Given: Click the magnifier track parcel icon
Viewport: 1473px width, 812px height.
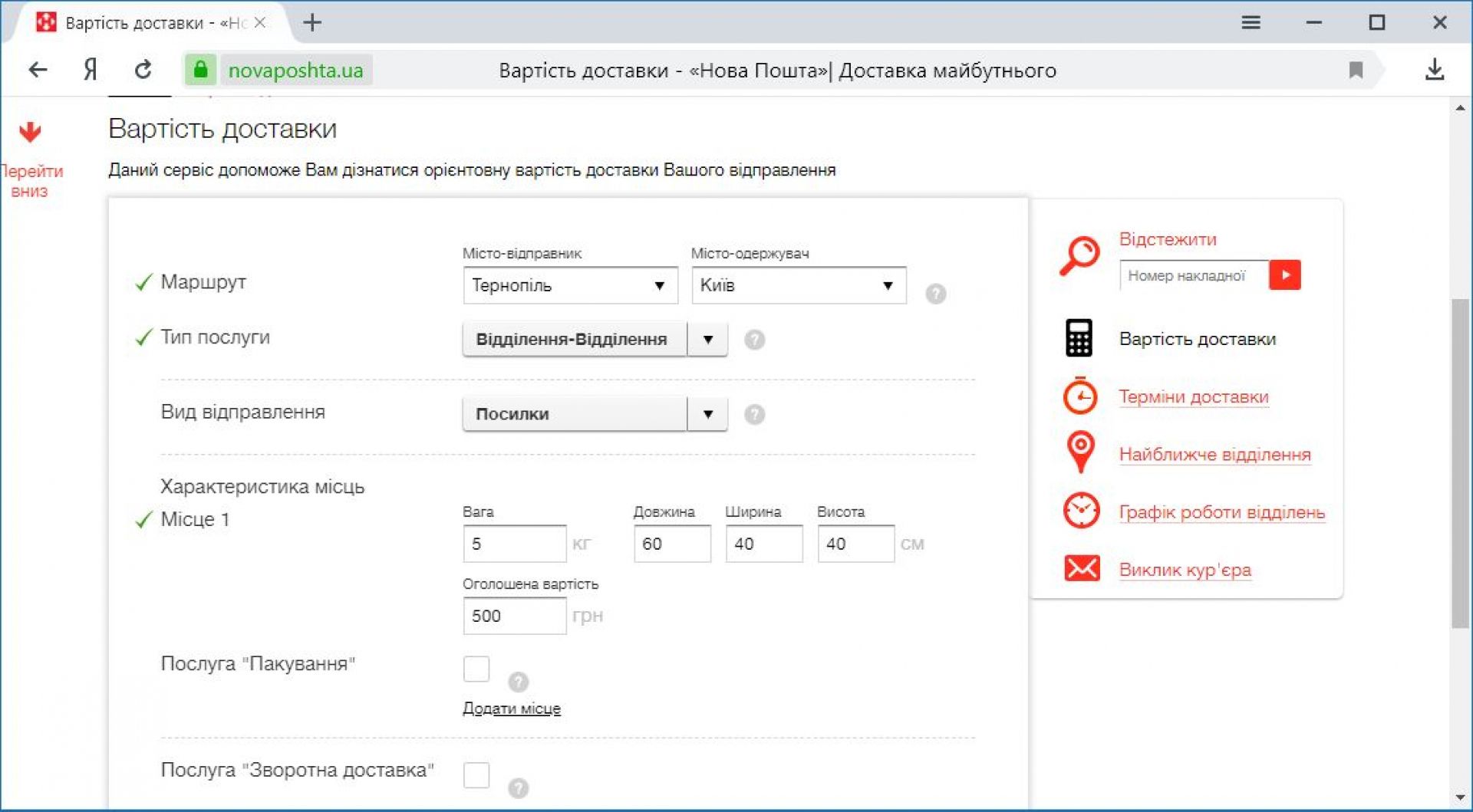Looking at the screenshot, I should pos(1079,255).
